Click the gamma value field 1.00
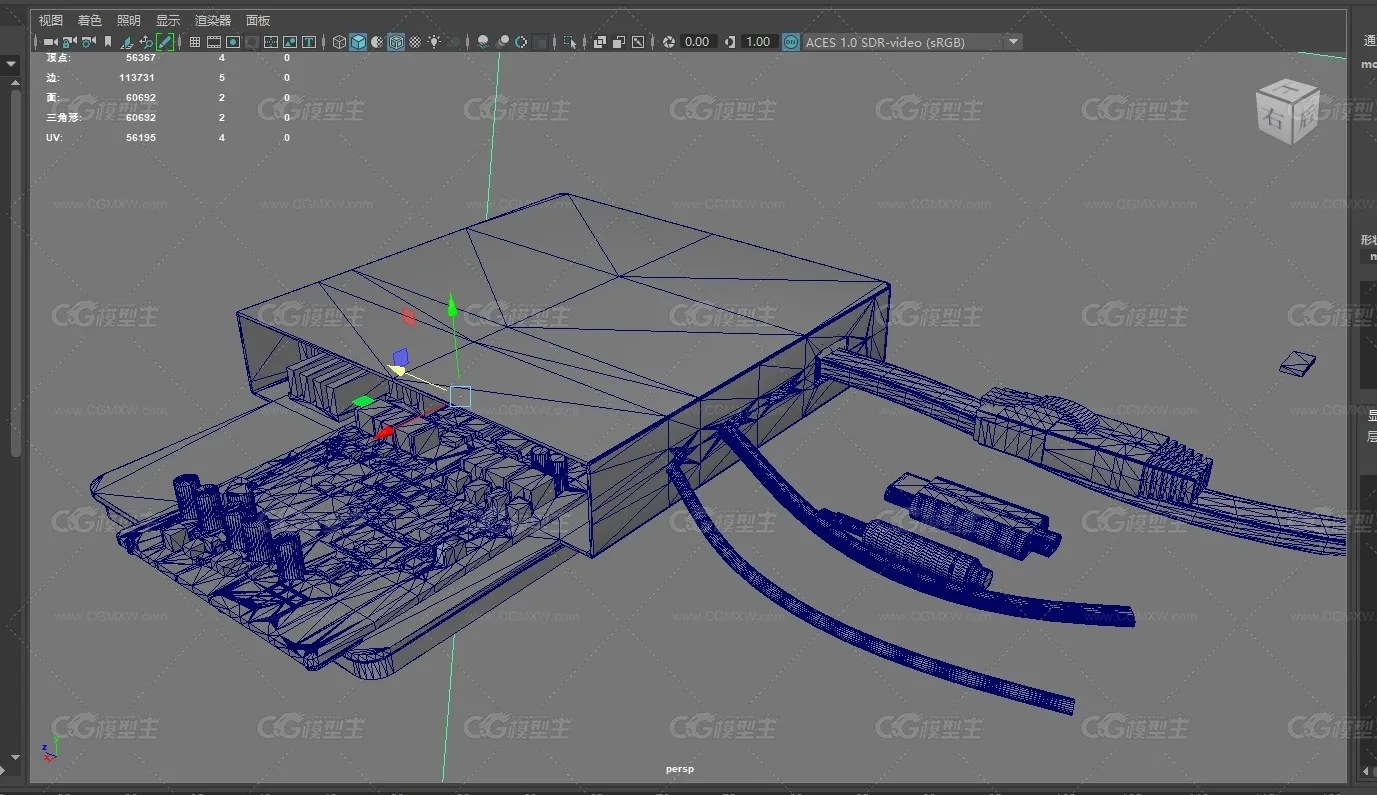 point(758,42)
